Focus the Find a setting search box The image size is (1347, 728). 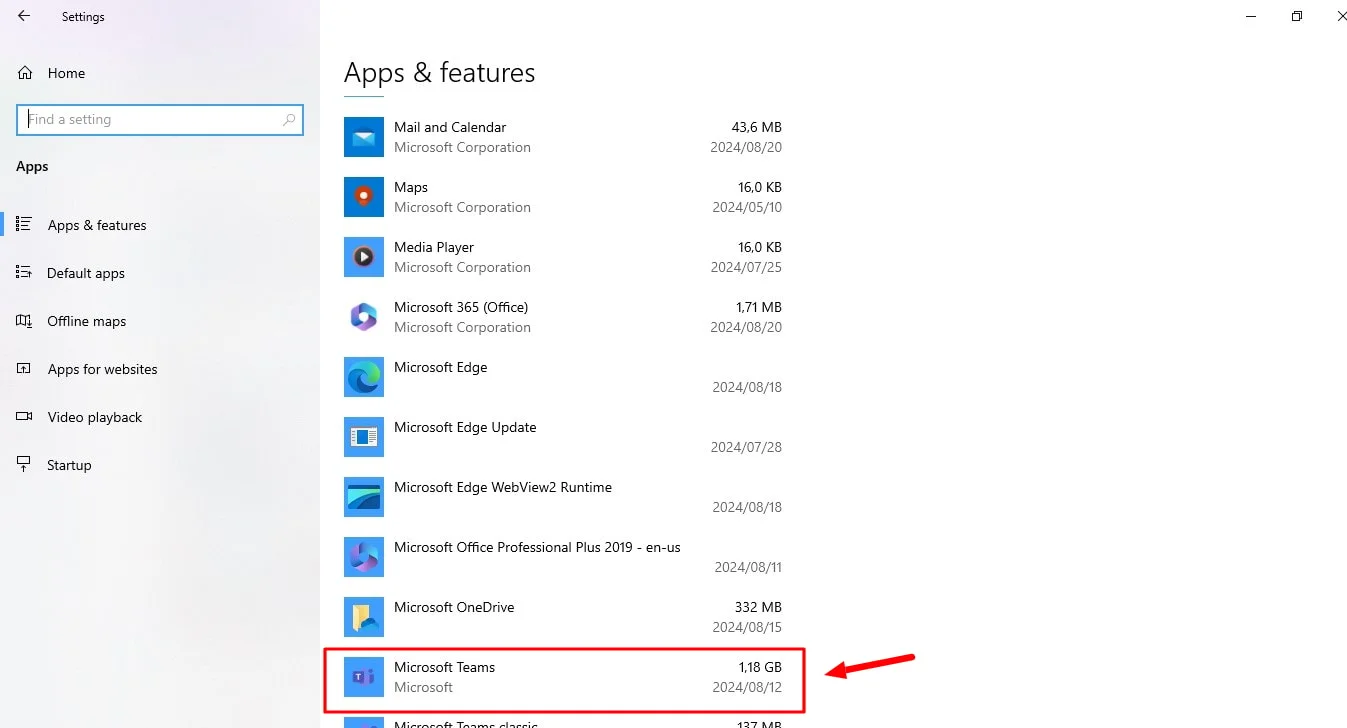(x=160, y=119)
